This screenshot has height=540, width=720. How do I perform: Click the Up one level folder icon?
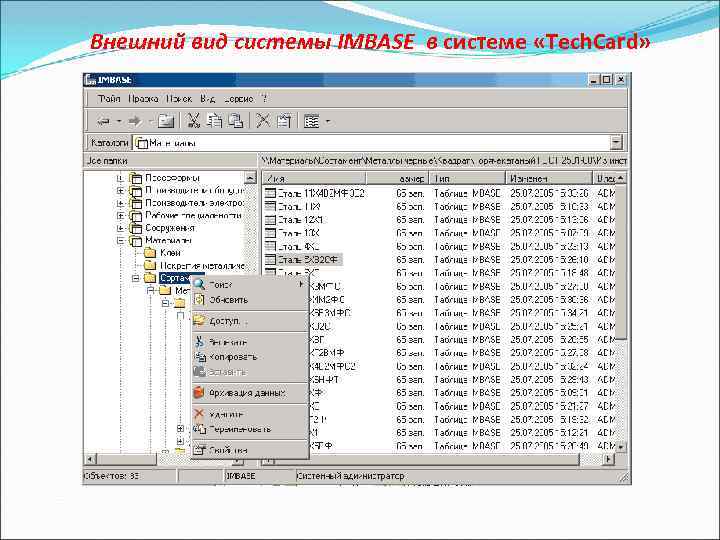pos(165,121)
